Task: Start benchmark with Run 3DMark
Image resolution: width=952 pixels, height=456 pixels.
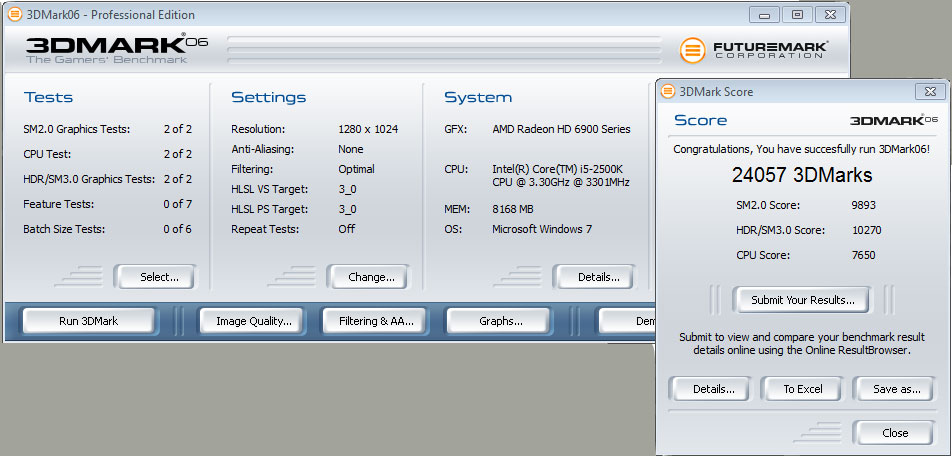Action: pos(89,321)
